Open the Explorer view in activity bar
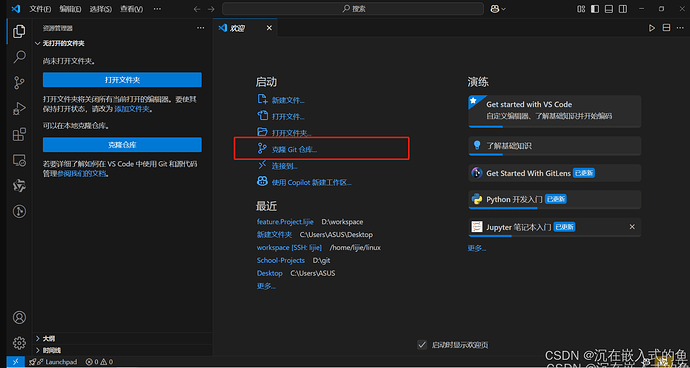Screen dimensions: 690x368 point(19,31)
